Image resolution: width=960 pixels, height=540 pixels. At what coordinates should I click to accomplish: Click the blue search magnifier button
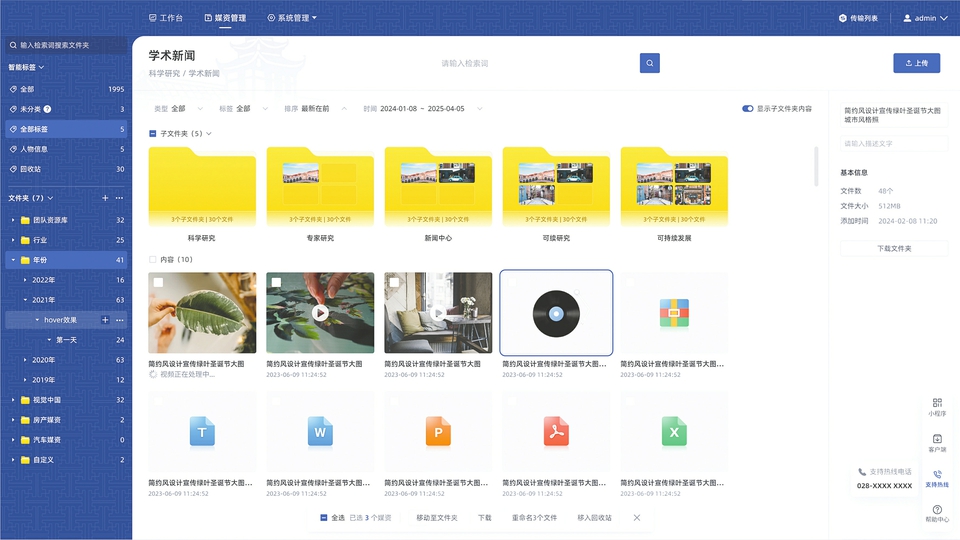[650, 63]
